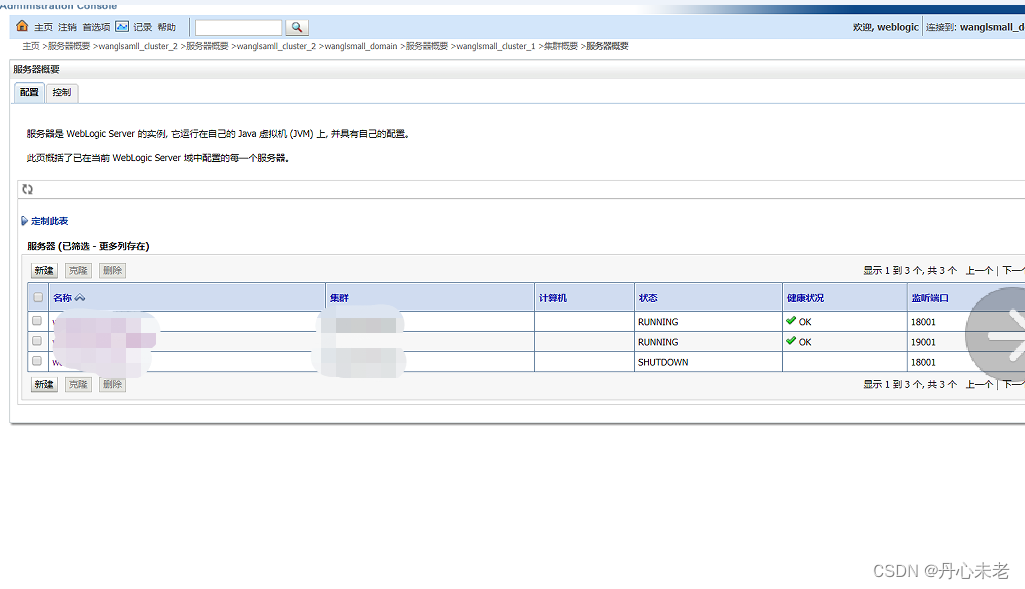Switch to the 控制 tab
The image size is (1025, 589).
pyautogui.click(x=62, y=93)
